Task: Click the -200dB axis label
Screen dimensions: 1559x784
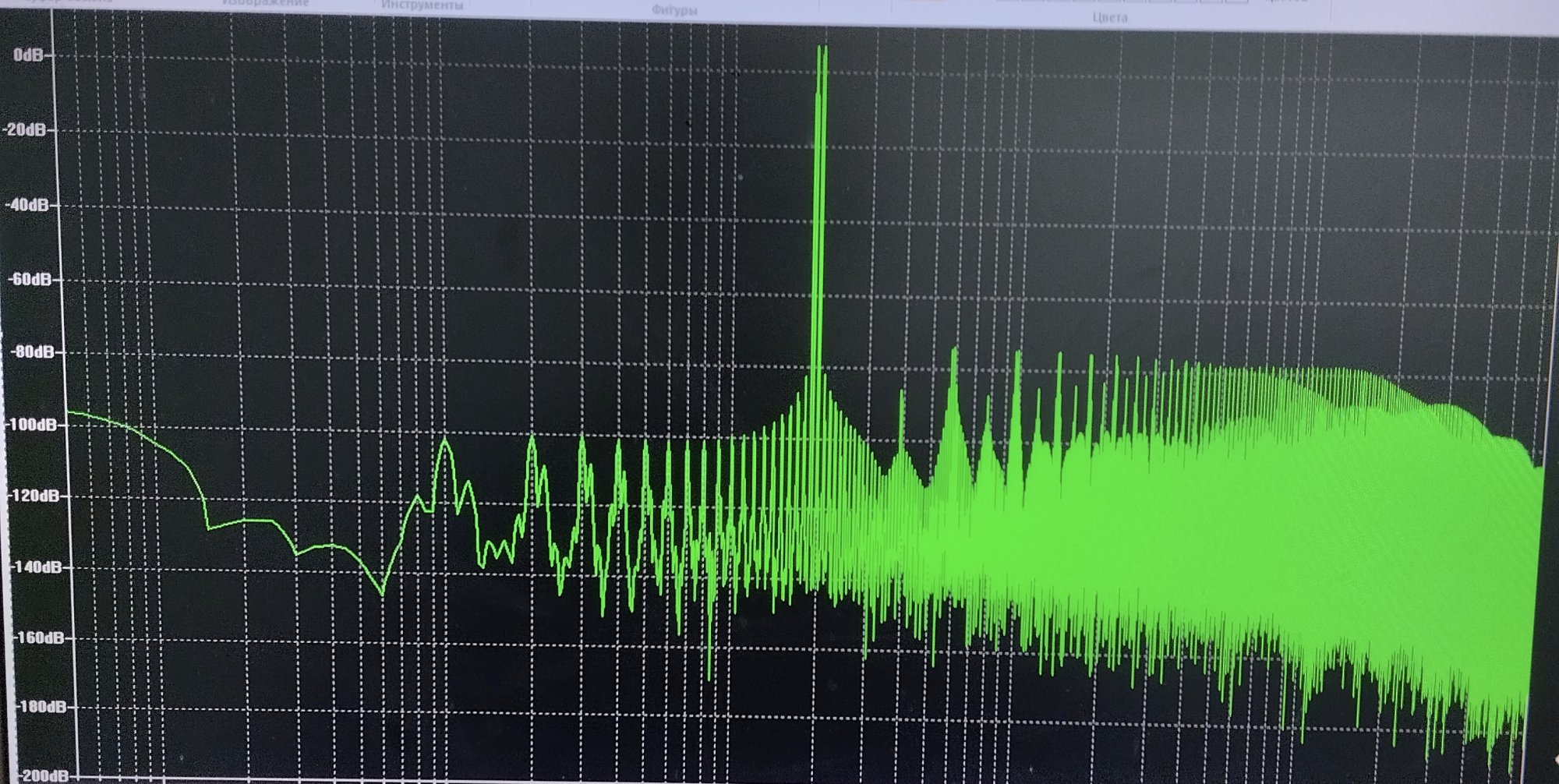Action: click(43, 776)
